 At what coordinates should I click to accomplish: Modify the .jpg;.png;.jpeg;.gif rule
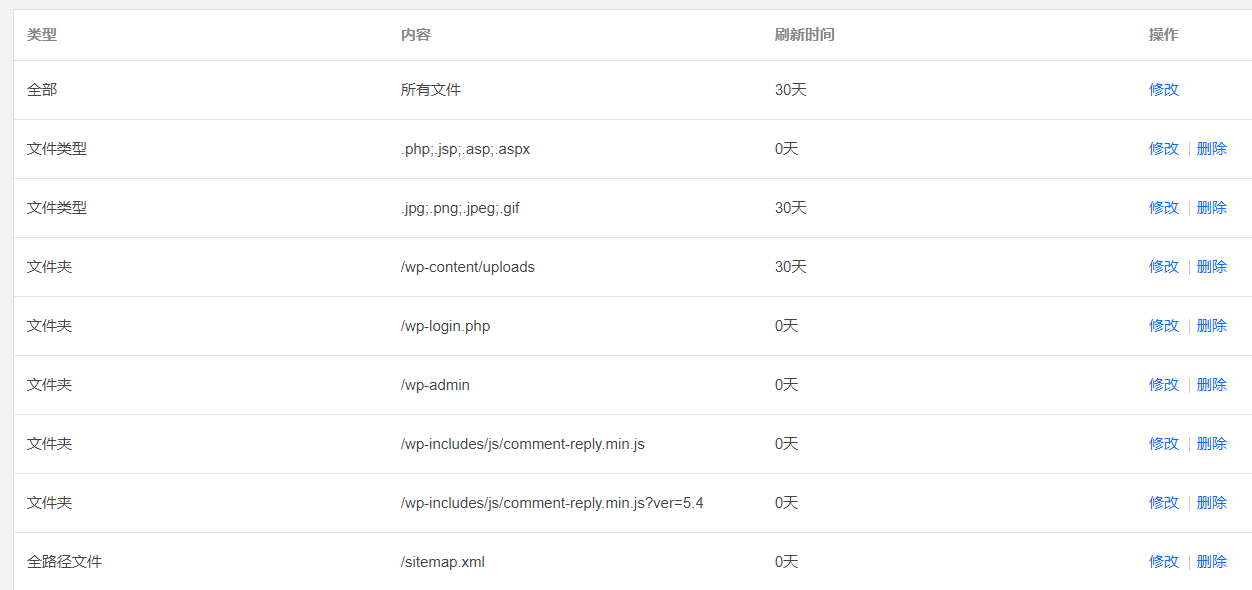[1164, 208]
